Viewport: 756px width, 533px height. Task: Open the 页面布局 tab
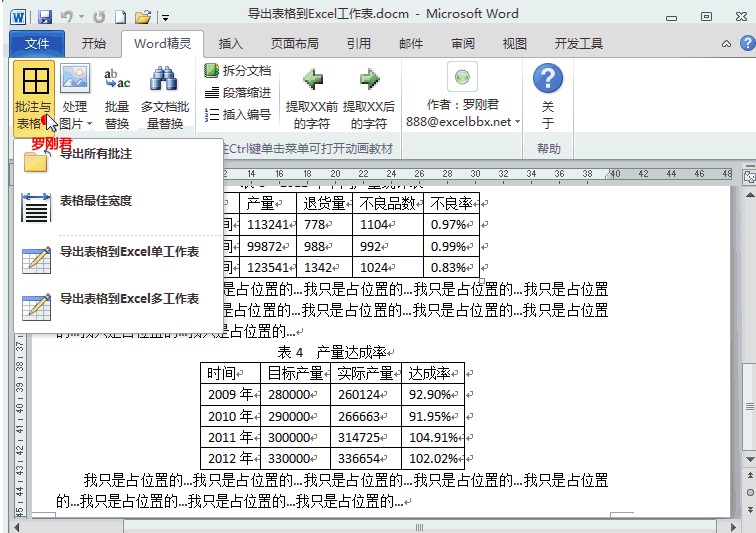pyautogui.click(x=295, y=44)
